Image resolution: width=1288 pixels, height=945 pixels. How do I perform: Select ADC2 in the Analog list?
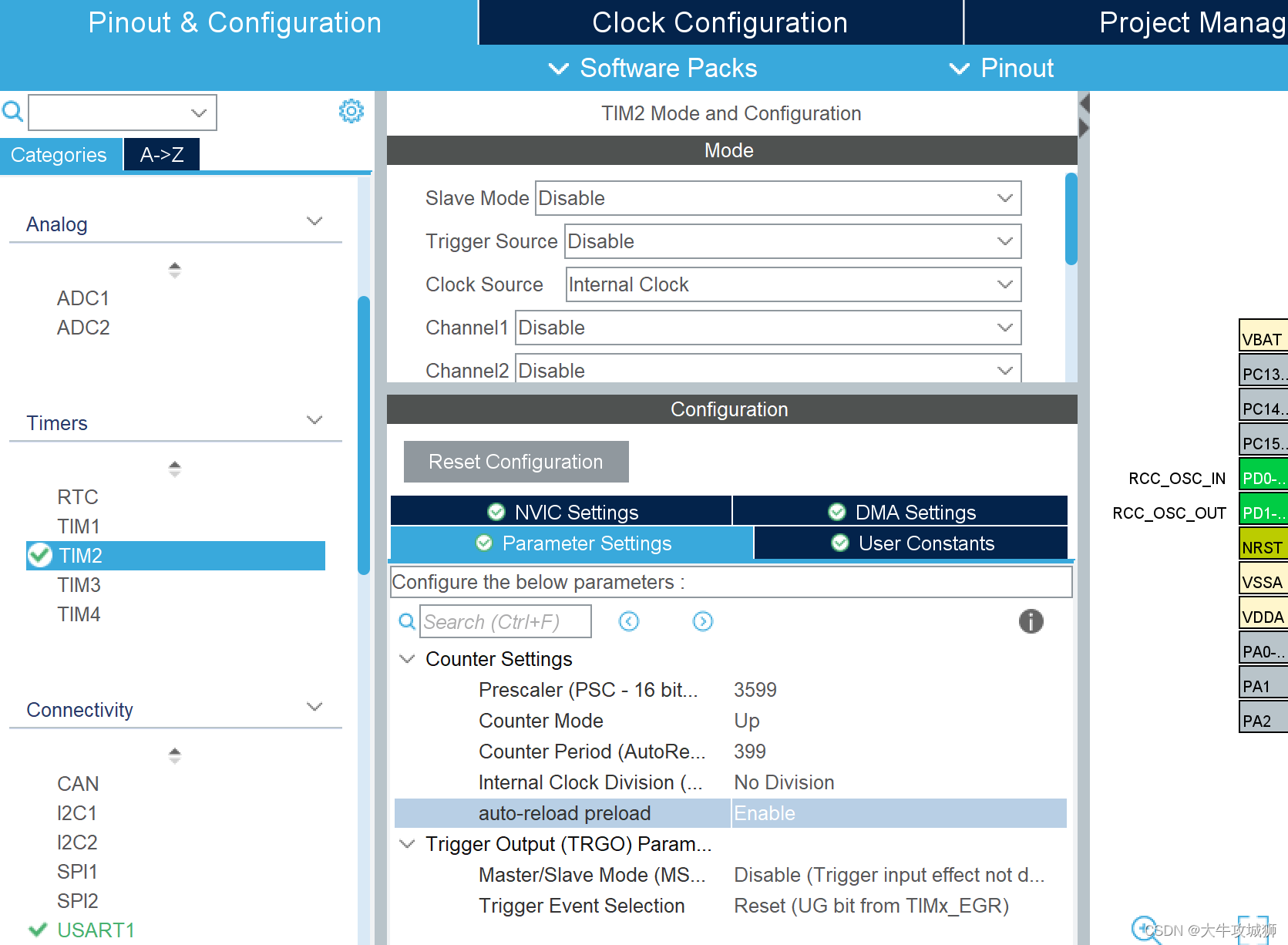tap(83, 328)
